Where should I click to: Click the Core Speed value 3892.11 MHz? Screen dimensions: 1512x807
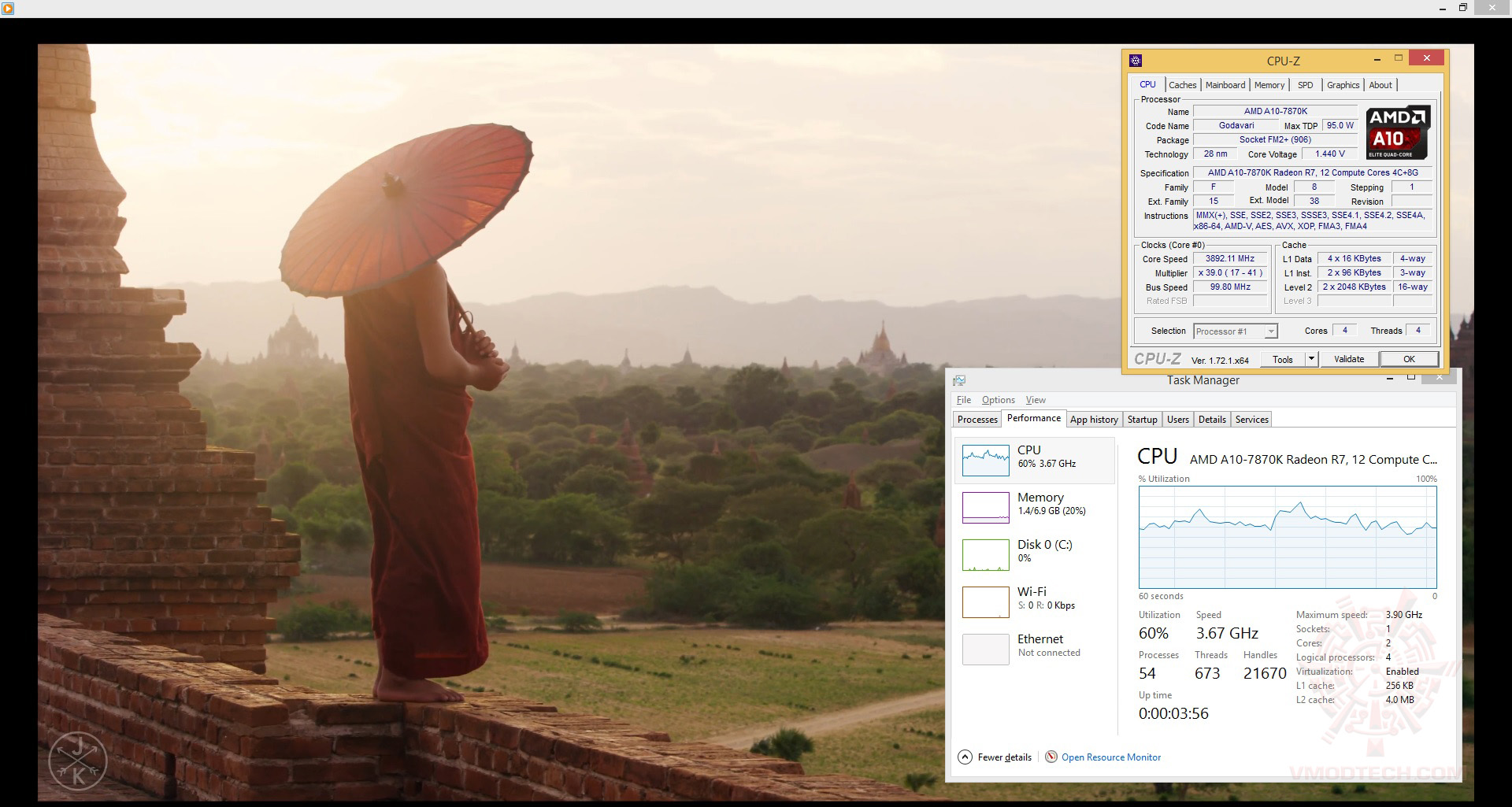1230,259
